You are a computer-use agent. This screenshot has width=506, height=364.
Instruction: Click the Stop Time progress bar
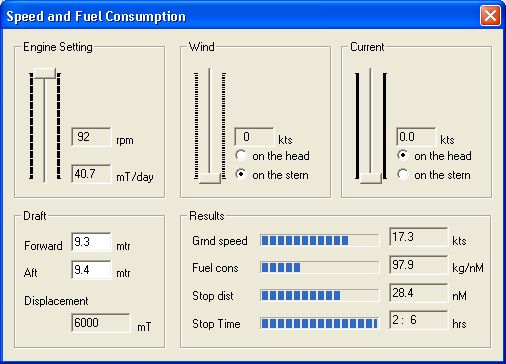(x=319, y=323)
